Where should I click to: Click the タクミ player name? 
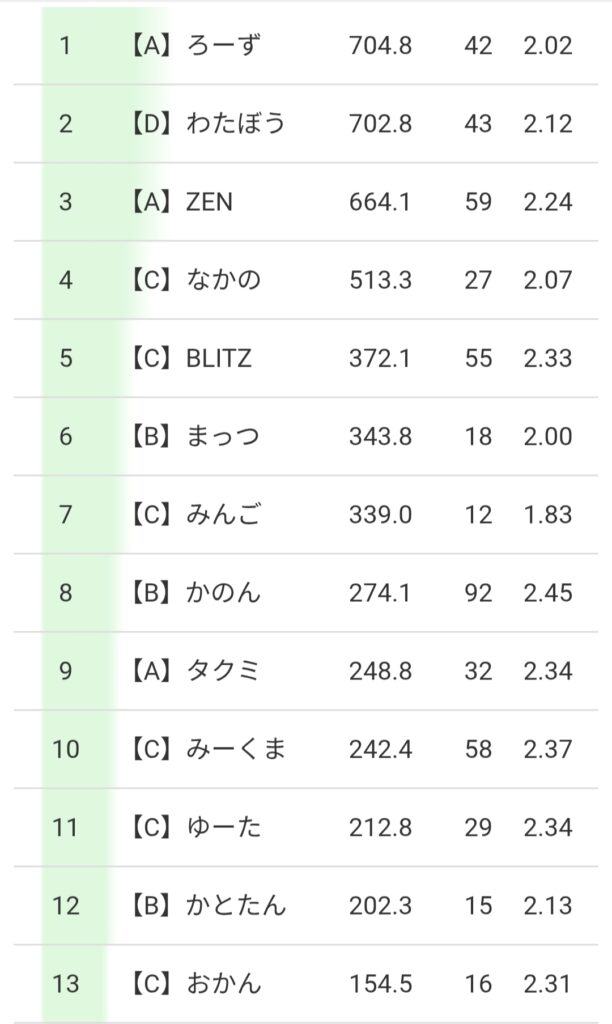coord(224,671)
